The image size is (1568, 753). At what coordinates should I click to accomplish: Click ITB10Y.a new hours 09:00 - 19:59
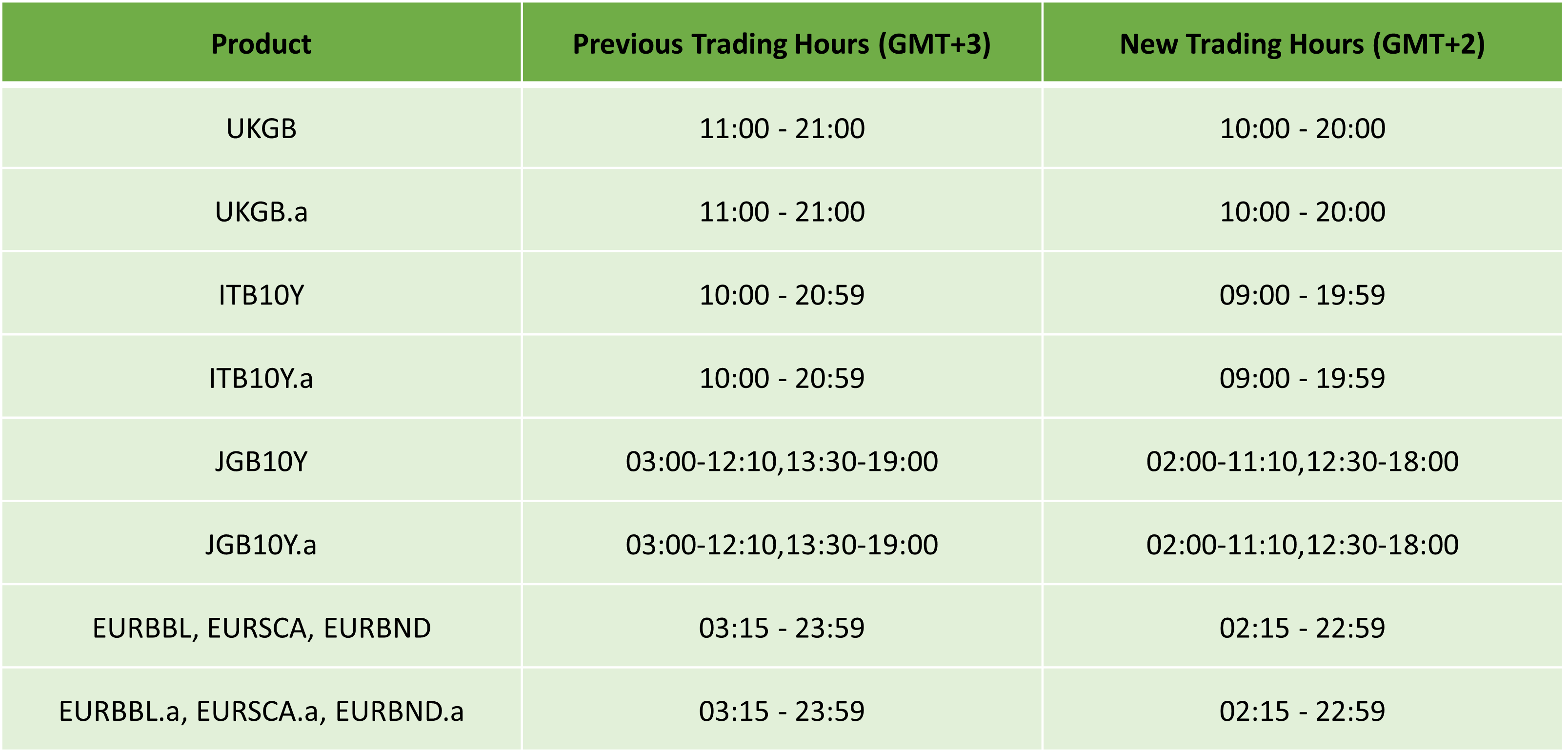pos(1303,379)
